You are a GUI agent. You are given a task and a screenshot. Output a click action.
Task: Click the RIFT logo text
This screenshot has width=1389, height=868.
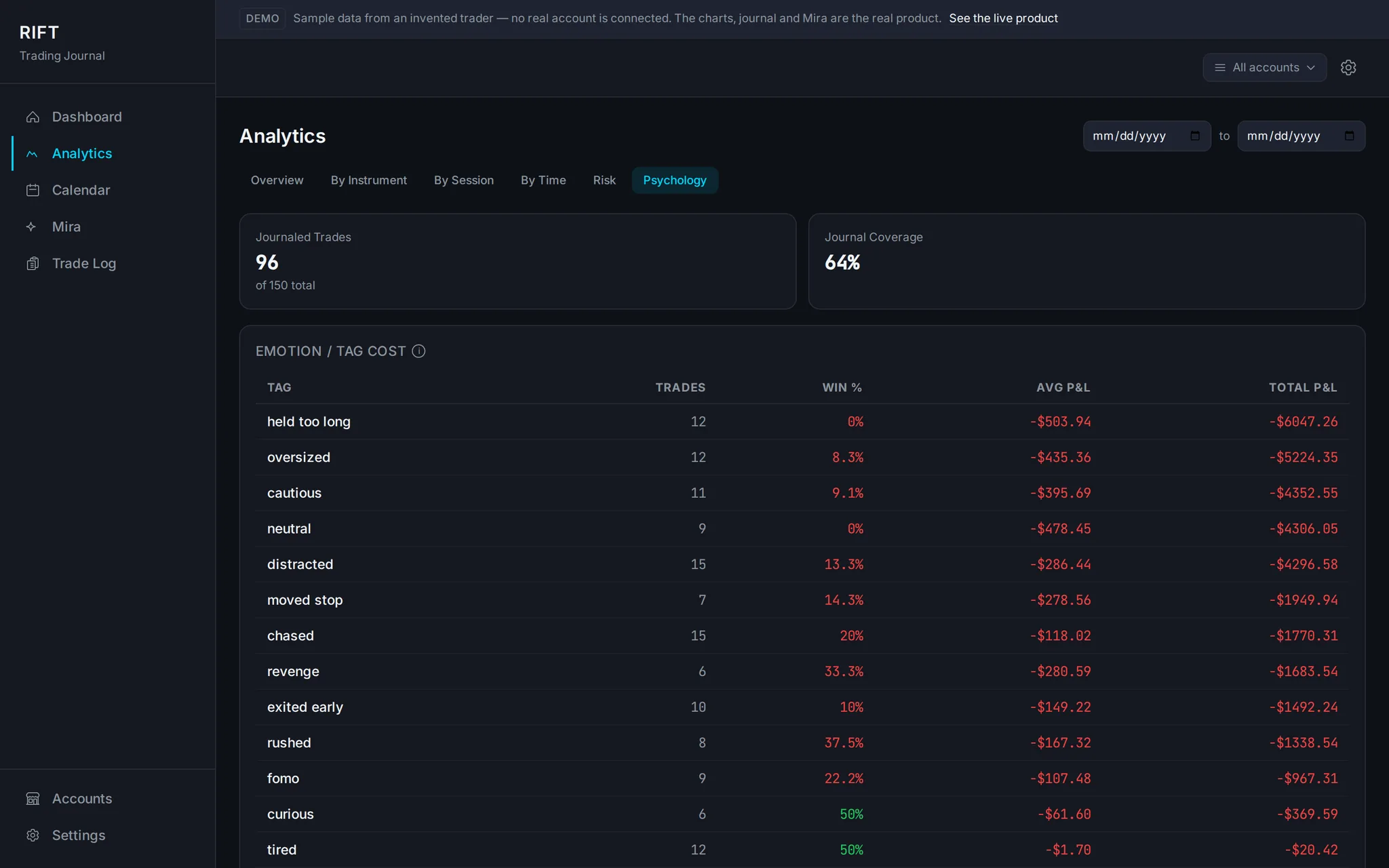coord(39,33)
